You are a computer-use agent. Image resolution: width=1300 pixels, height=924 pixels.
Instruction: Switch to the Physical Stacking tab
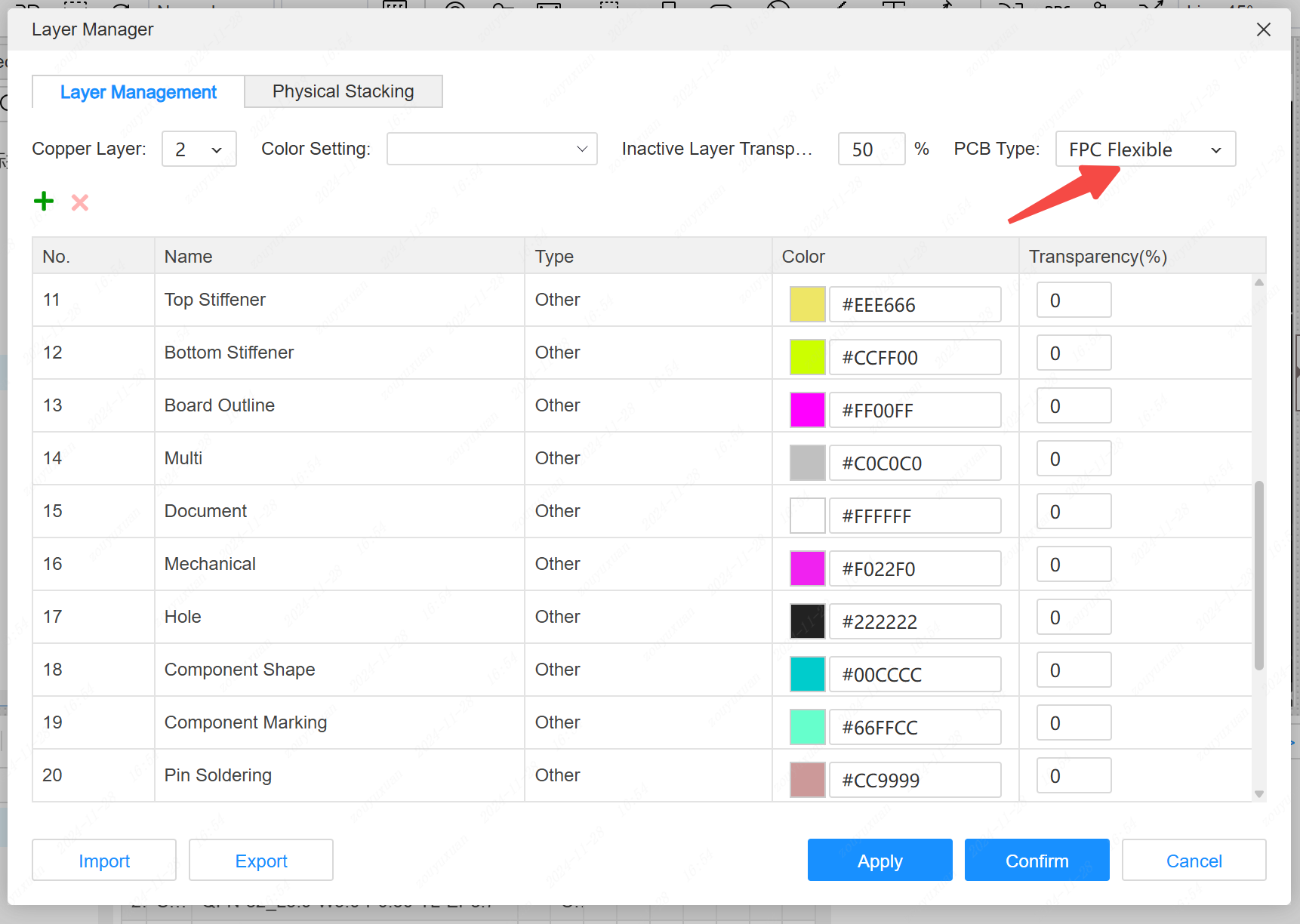click(343, 91)
